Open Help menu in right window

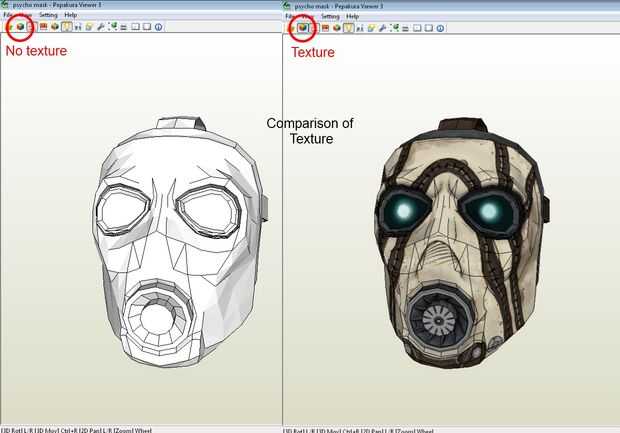[x=352, y=16]
